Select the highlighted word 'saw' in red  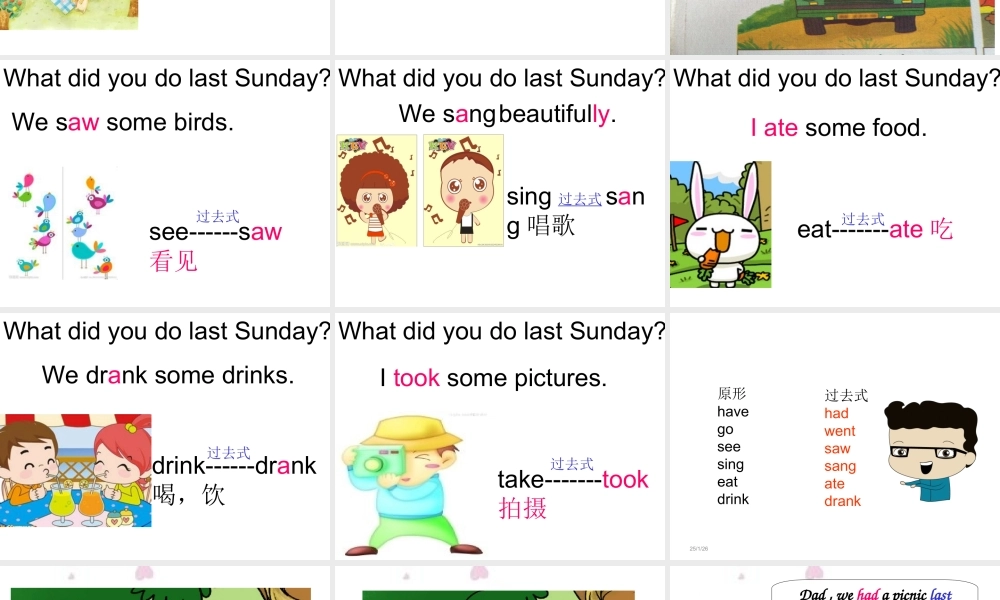pos(80,122)
